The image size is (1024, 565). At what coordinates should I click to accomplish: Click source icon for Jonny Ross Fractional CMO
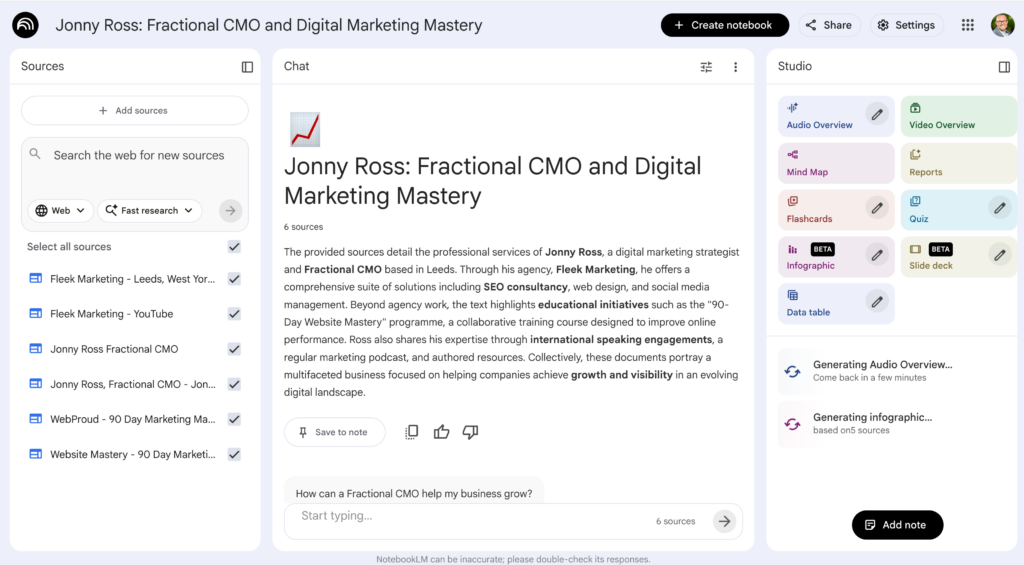[x=36, y=349]
